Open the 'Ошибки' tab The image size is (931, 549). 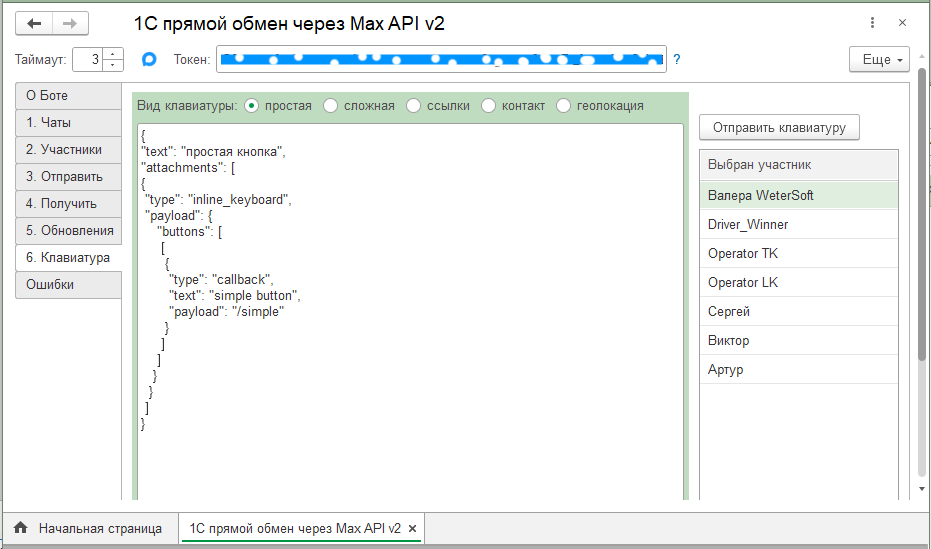(x=68, y=285)
